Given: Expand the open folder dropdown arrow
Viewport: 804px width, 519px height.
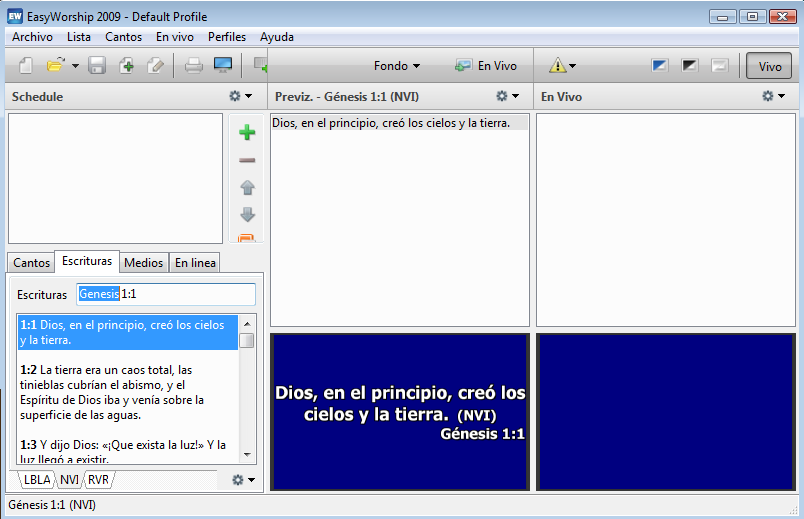Looking at the screenshot, I should pyautogui.click(x=75, y=66).
